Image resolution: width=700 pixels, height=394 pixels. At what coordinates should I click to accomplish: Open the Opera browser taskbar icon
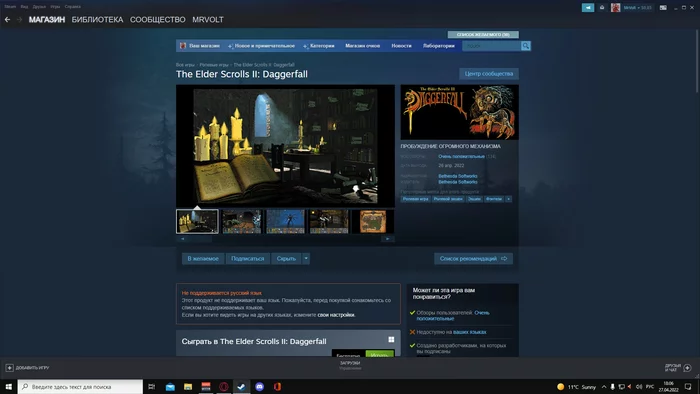[224, 387]
